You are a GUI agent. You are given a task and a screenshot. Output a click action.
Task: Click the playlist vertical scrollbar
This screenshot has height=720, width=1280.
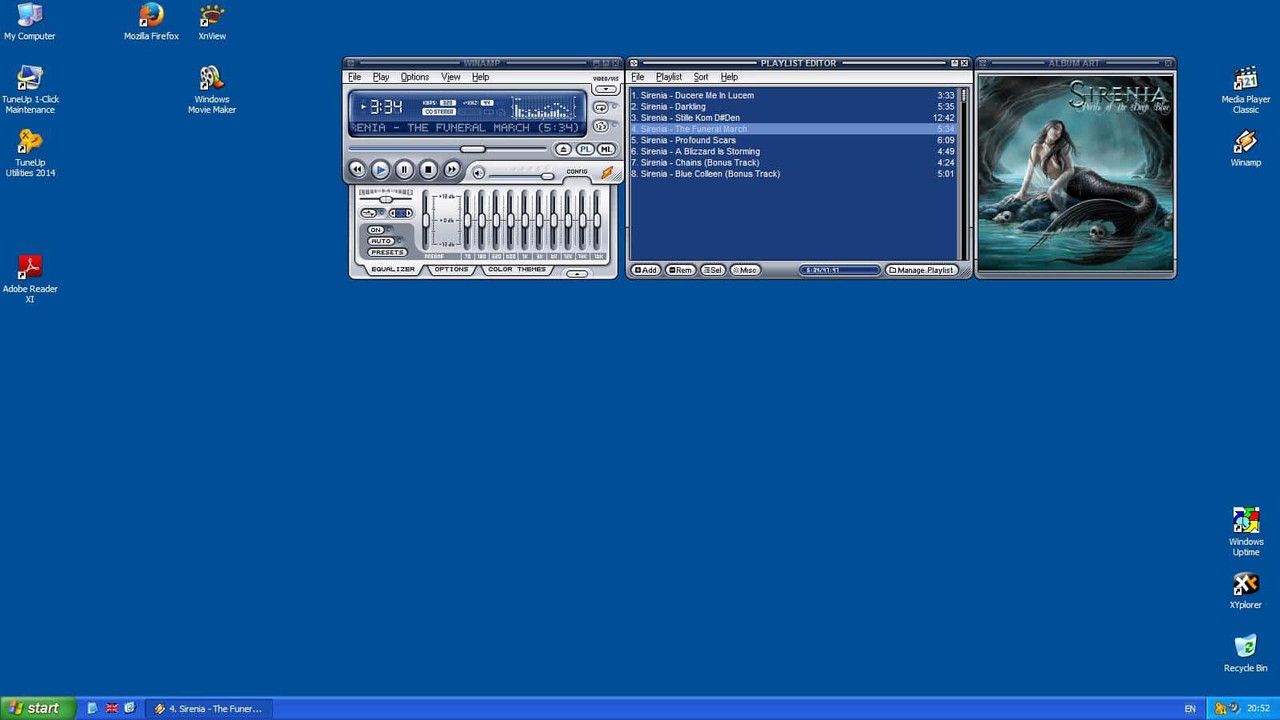[964, 174]
